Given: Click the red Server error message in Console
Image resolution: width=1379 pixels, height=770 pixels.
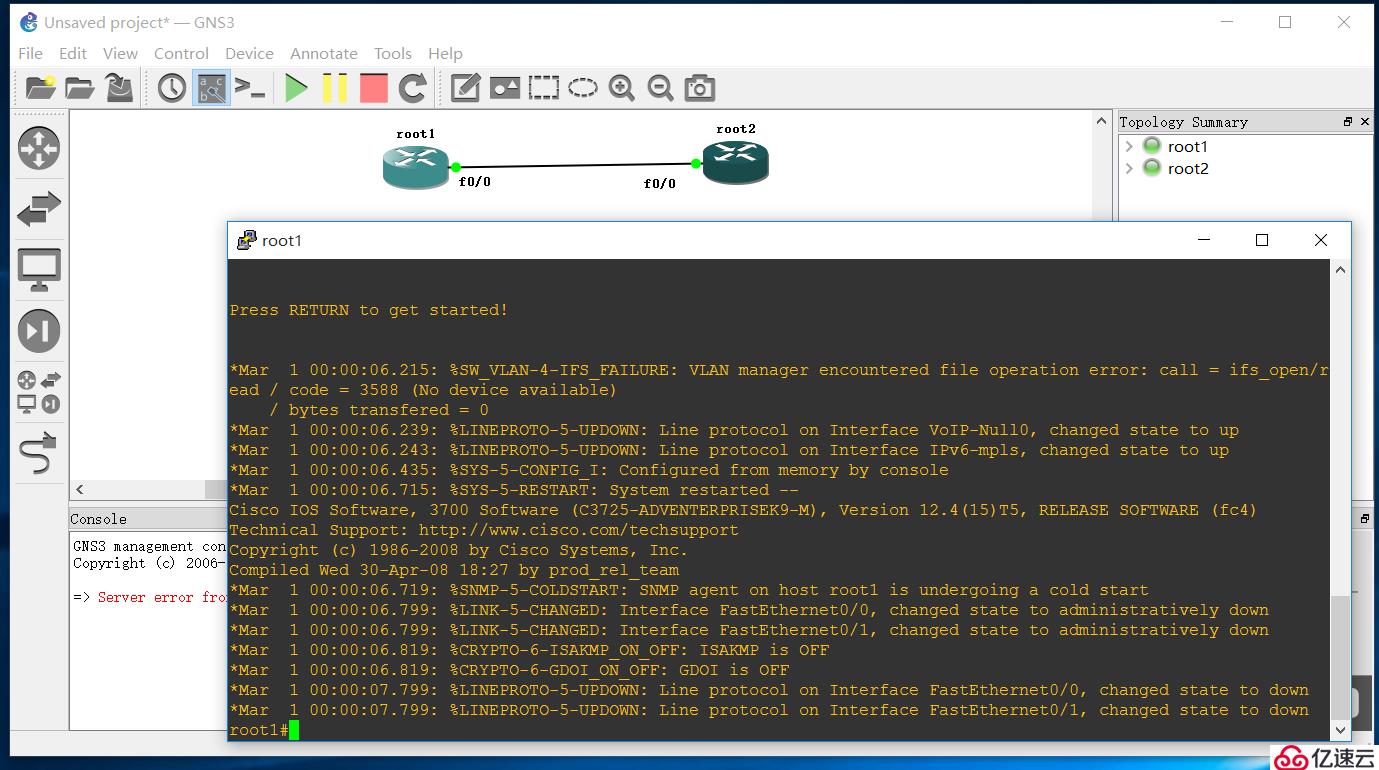Looking at the screenshot, I should pos(160,597).
